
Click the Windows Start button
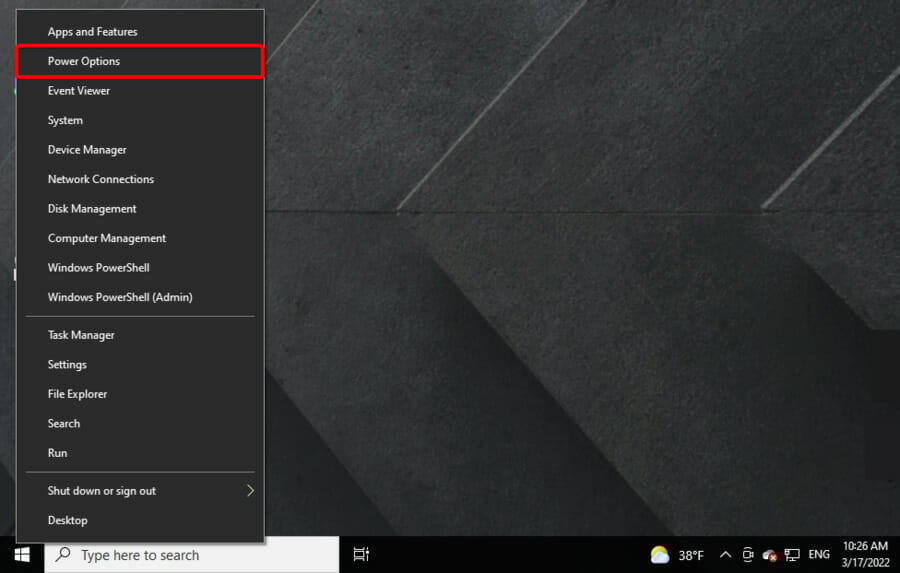tap(22, 555)
